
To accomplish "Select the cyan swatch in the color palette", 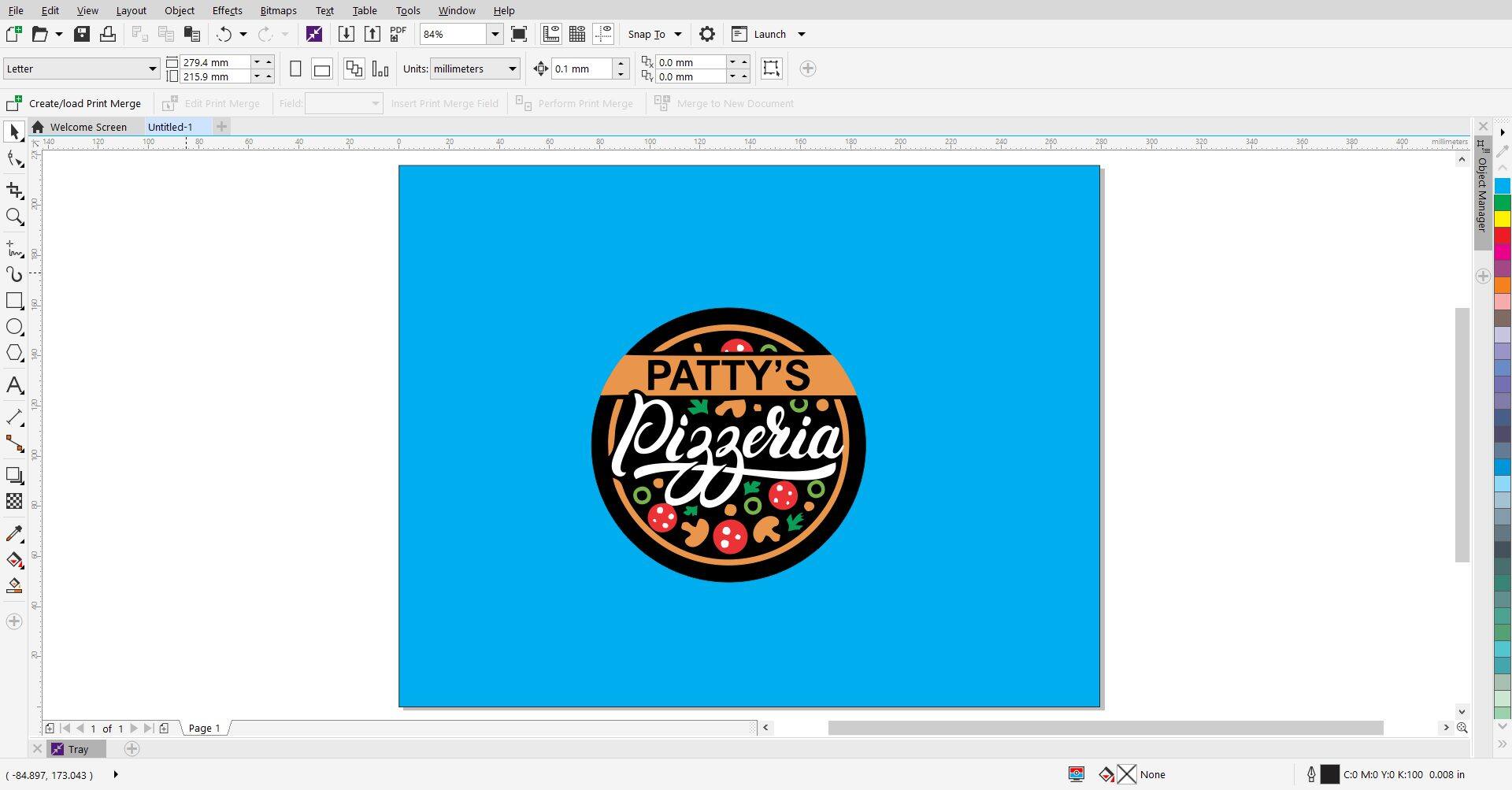I will tap(1503, 185).
